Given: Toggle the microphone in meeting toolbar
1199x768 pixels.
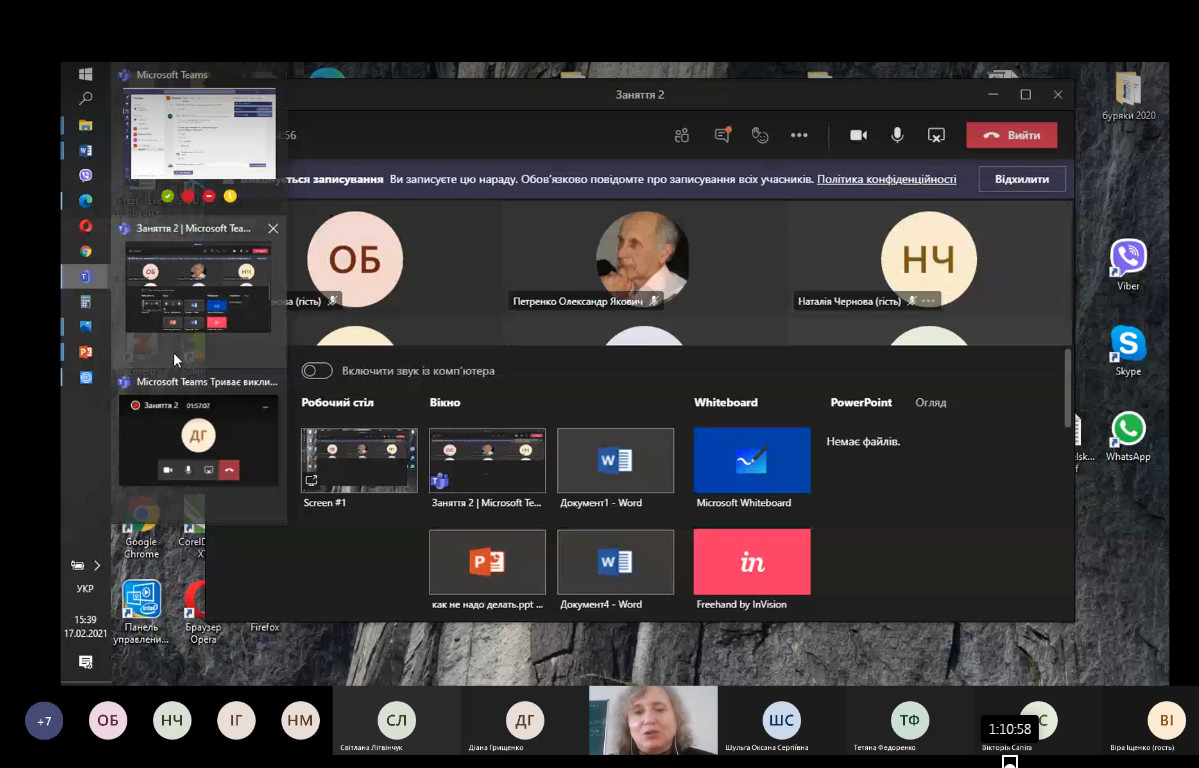Looking at the screenshot, I should point(897,135).
